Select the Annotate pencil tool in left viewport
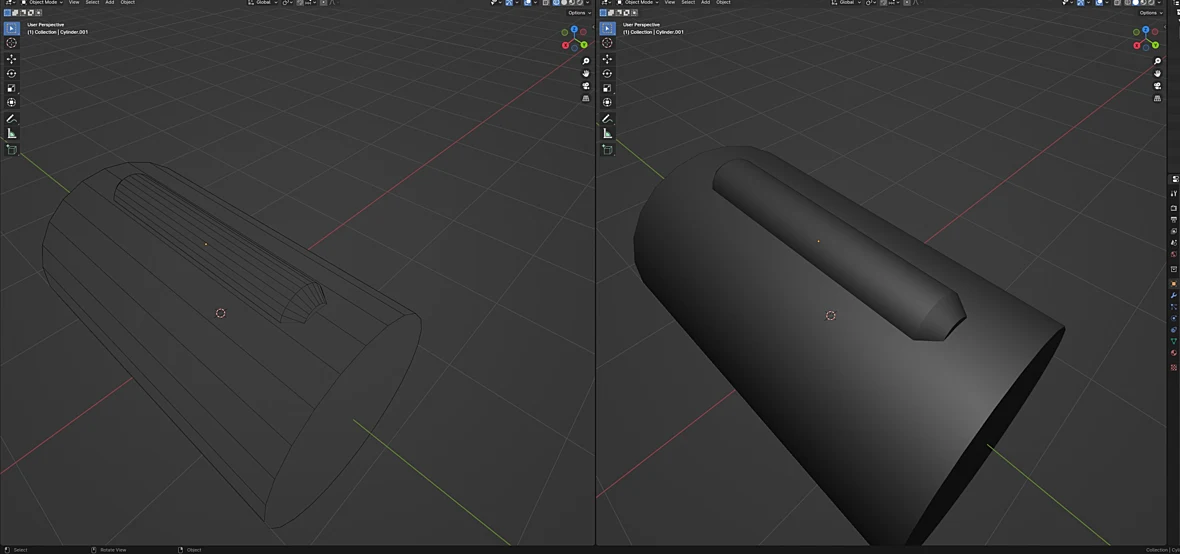1180x554 pixels. [11, 119]
